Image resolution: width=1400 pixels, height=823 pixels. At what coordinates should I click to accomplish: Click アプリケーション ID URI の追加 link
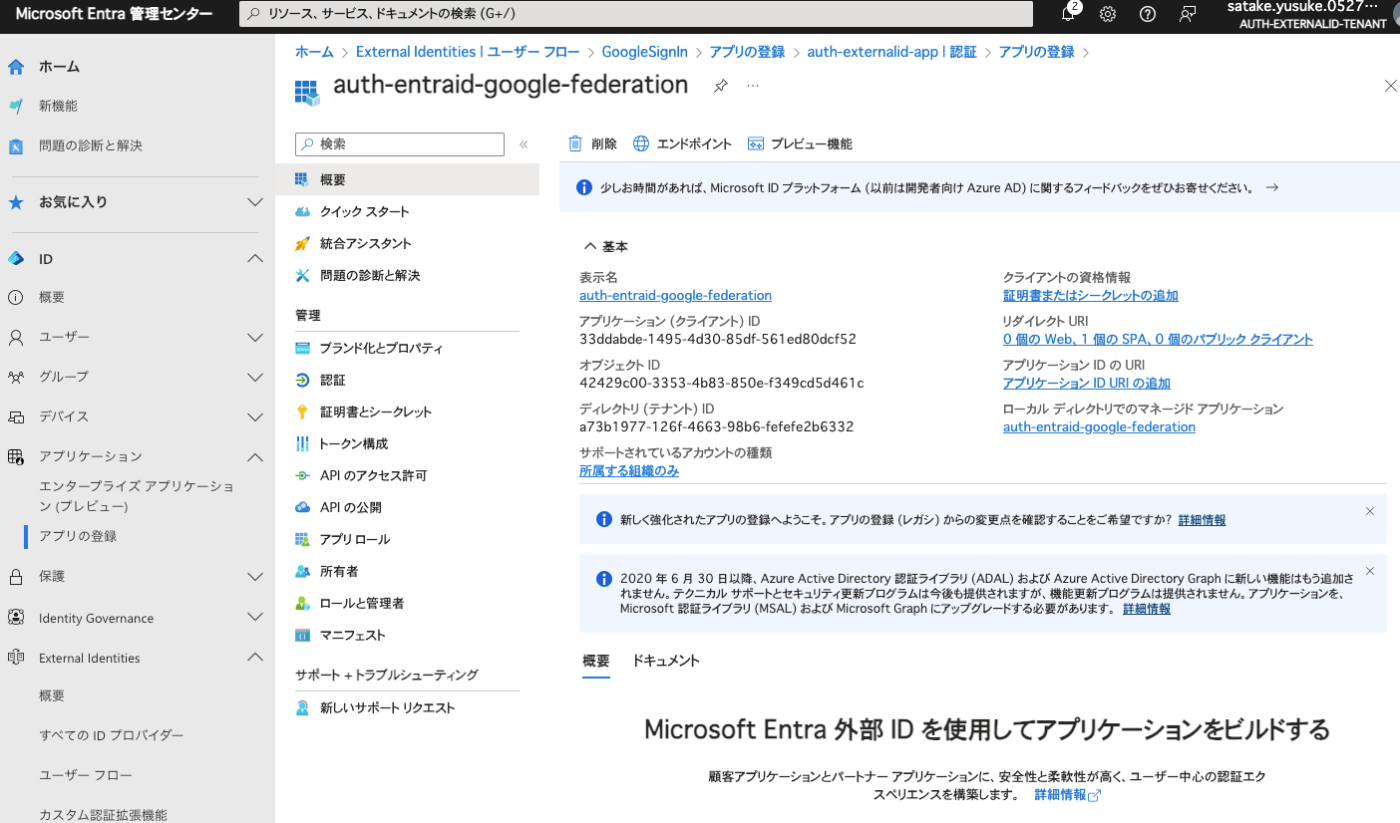[x=1086, y=384]
